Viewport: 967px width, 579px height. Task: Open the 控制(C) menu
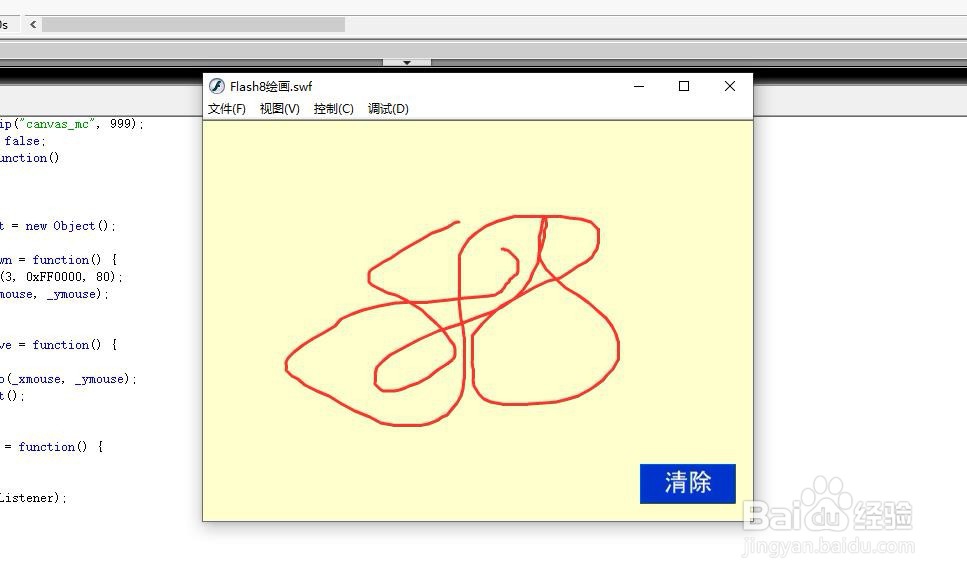point(333,109)
